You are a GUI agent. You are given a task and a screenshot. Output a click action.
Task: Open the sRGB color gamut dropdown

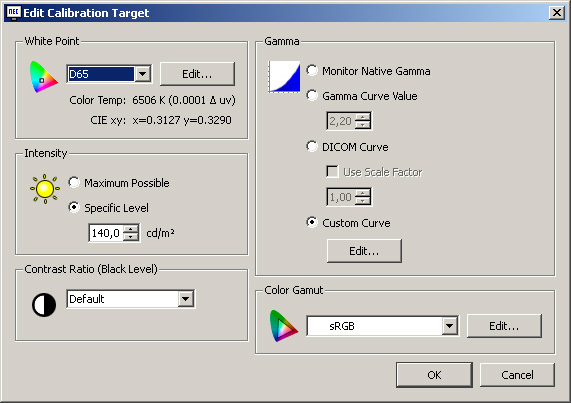450,326
